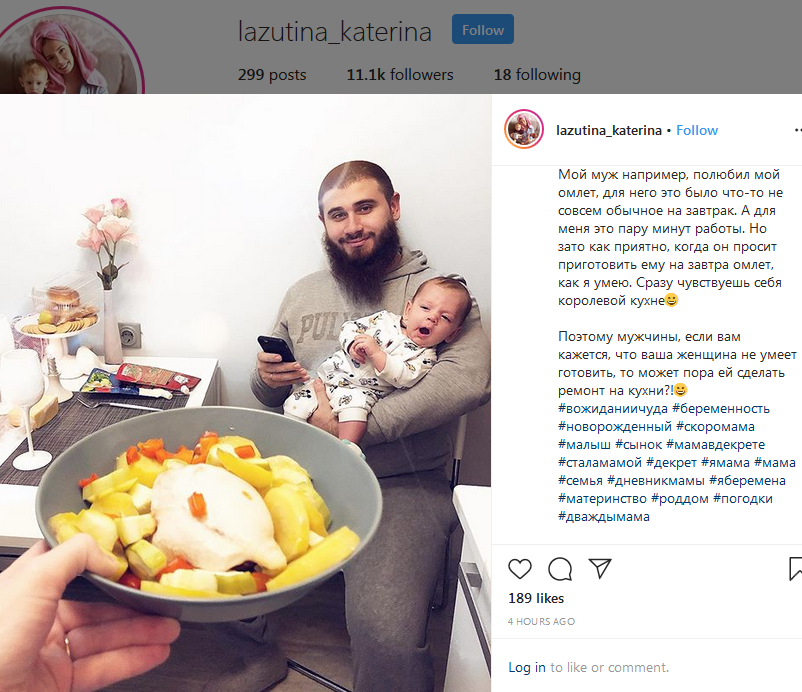Open lazutina_katerina username in post header
This screenshot has width=802, height=692.
pos(609,131)
